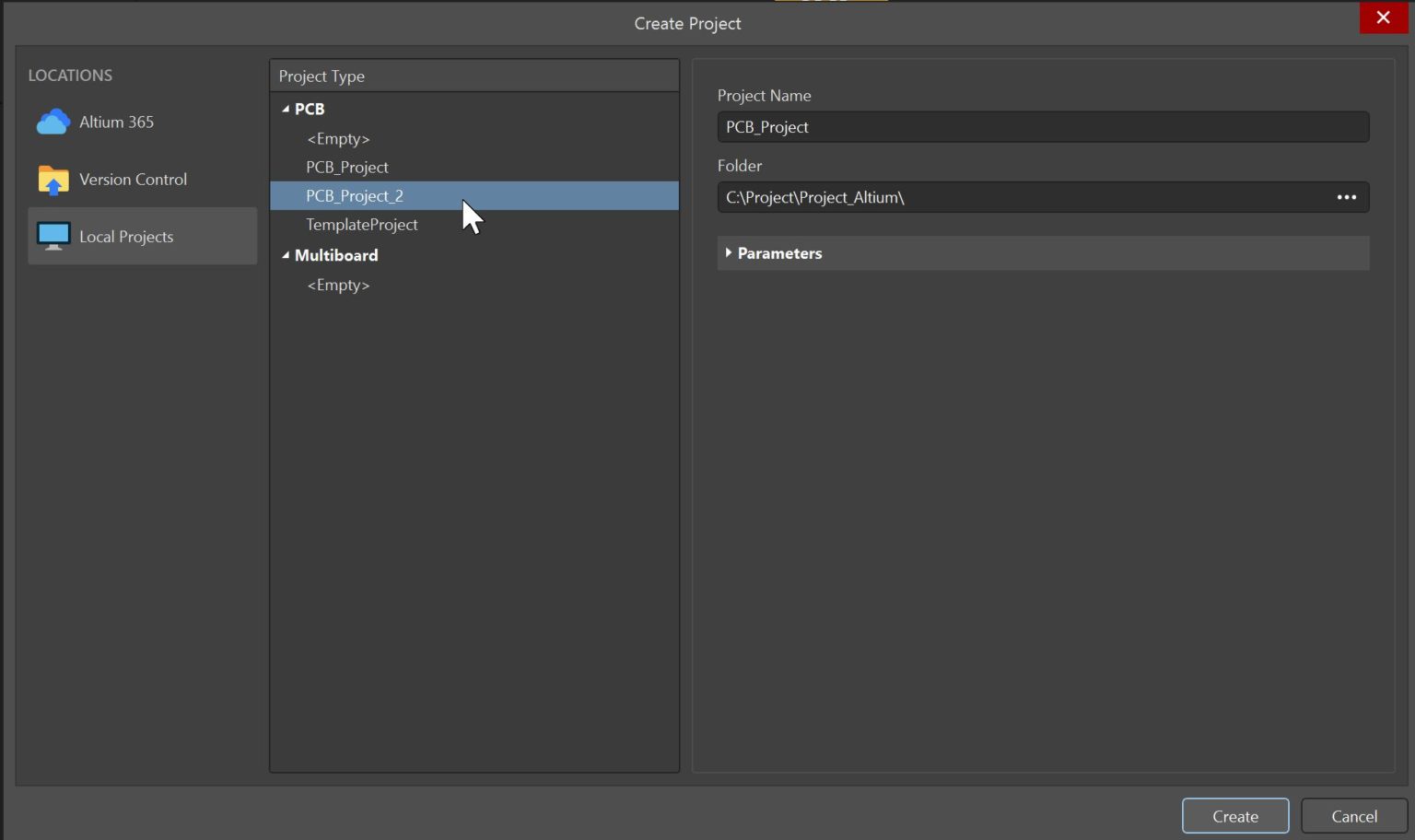Click the Folder path field

[1013, 196]
